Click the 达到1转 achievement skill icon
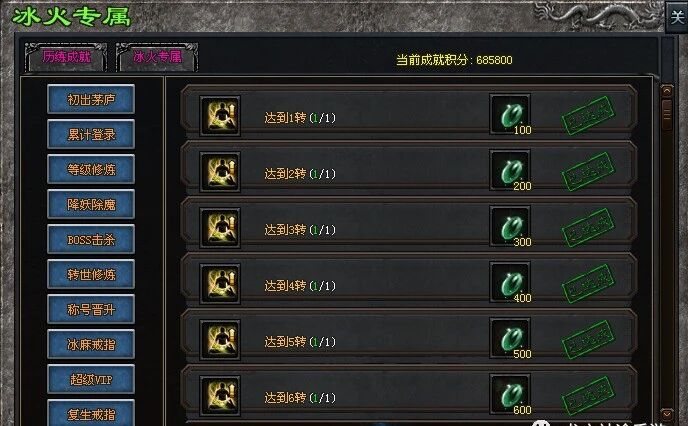 (220, 116)
